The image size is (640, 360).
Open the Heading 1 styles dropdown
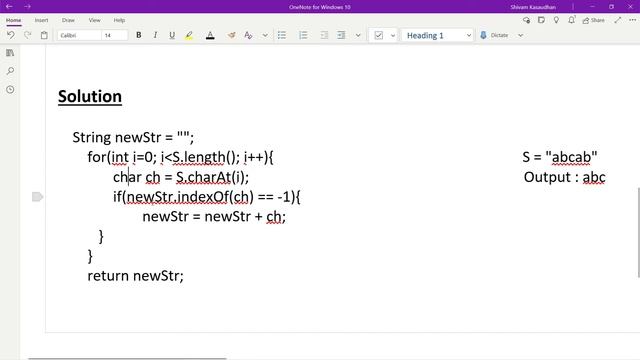click(438, 36)
